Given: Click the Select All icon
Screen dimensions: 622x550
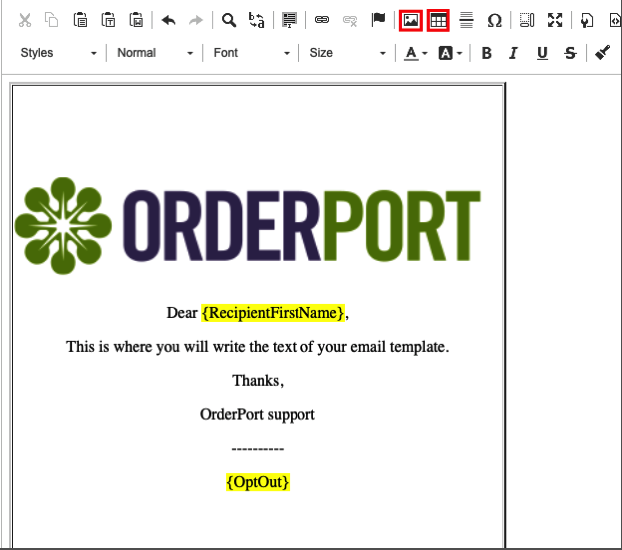Looking at the screenshot, I should click(x=289, y=20).
